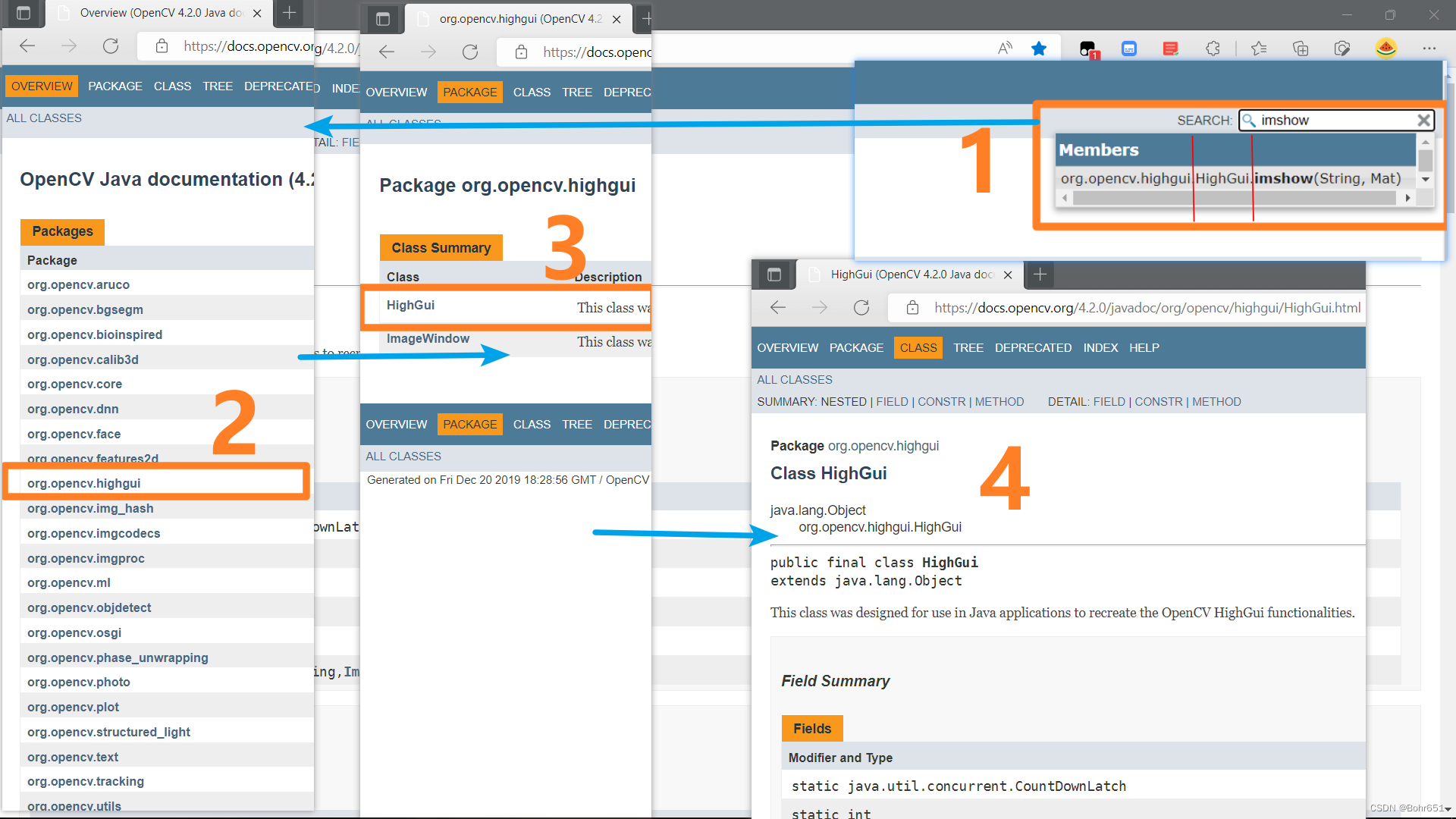Click PACKAGE in Overview window navbar

(115, 86)
